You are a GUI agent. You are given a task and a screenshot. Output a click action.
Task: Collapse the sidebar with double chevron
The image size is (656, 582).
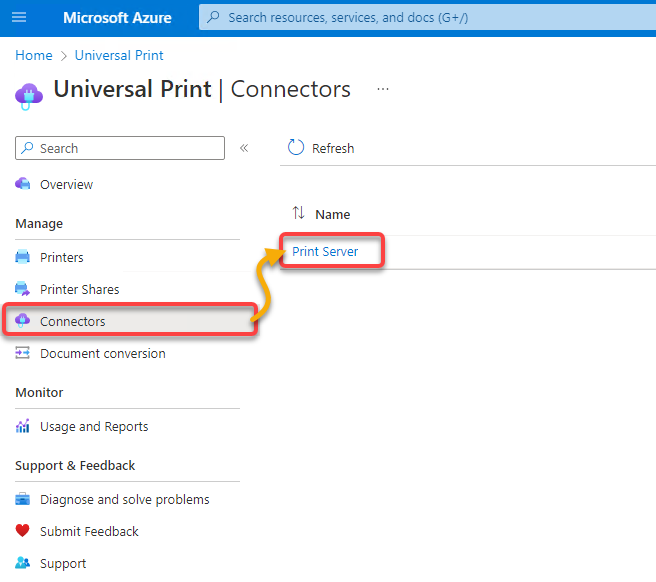tap(244, 148)
